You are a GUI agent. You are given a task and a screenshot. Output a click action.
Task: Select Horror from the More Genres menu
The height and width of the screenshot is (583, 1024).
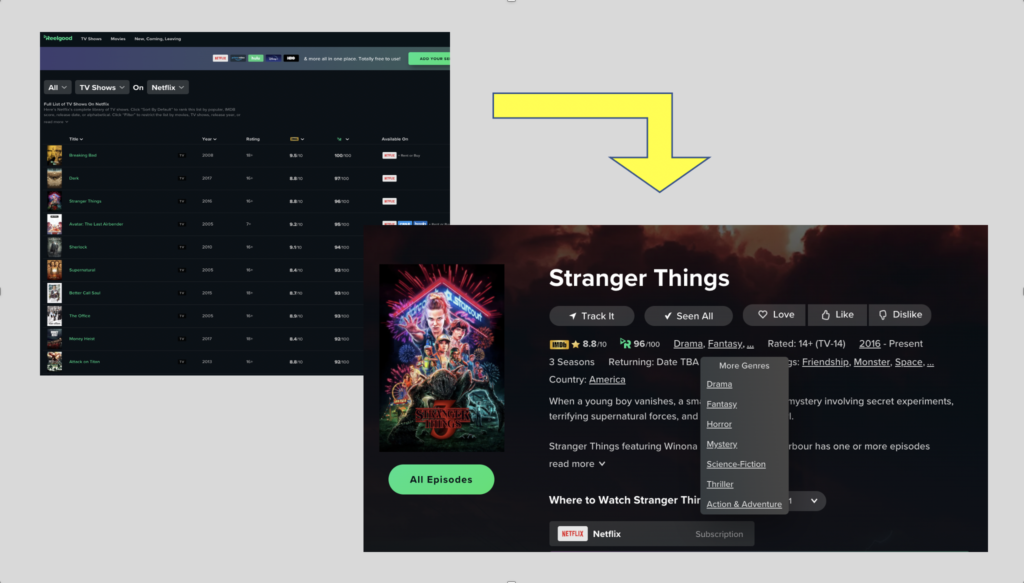719,424
